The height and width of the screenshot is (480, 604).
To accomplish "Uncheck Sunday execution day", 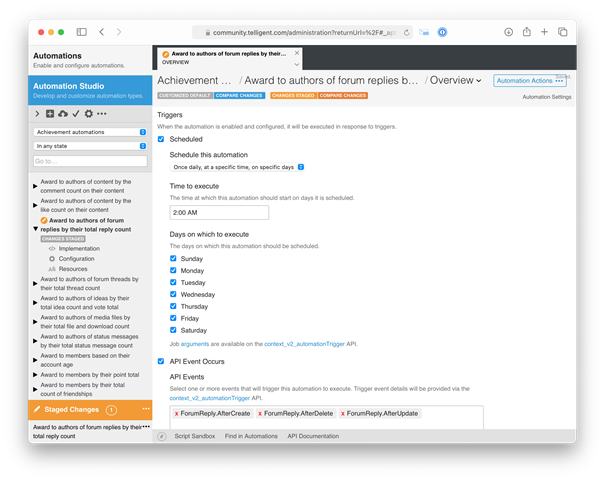I will (173, 258).
